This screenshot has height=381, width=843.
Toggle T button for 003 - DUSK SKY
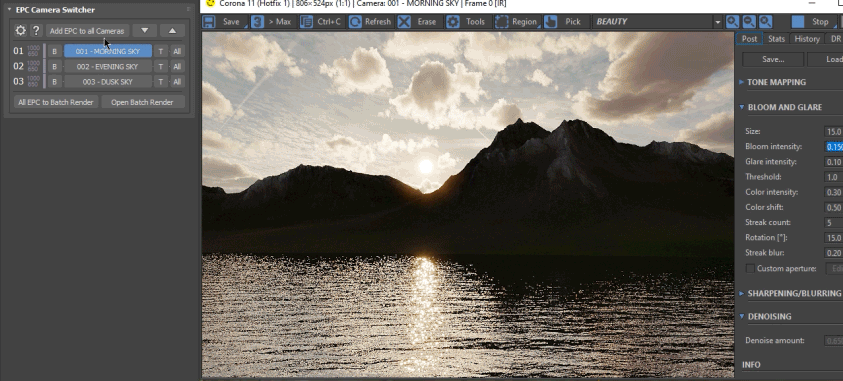pos(160,82)
